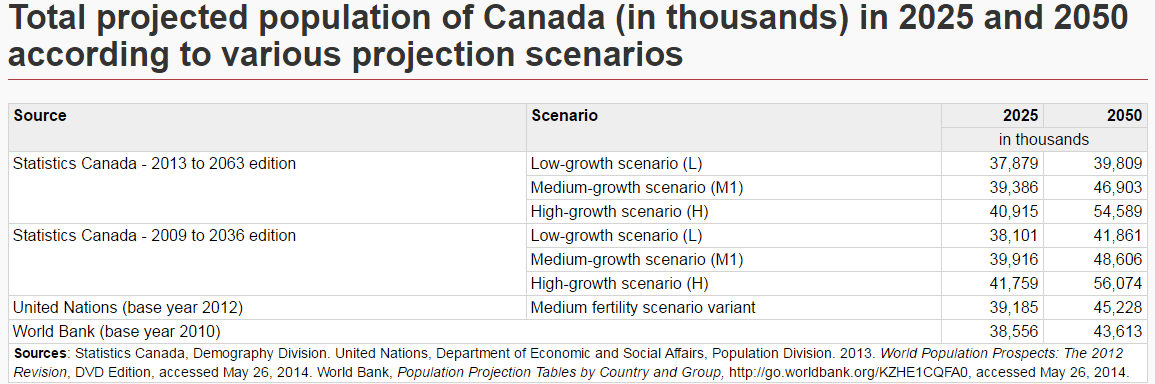Viewport: 1155px width, 384px height.
Task: Click the Scenario column header
Action: click(734, 128)
